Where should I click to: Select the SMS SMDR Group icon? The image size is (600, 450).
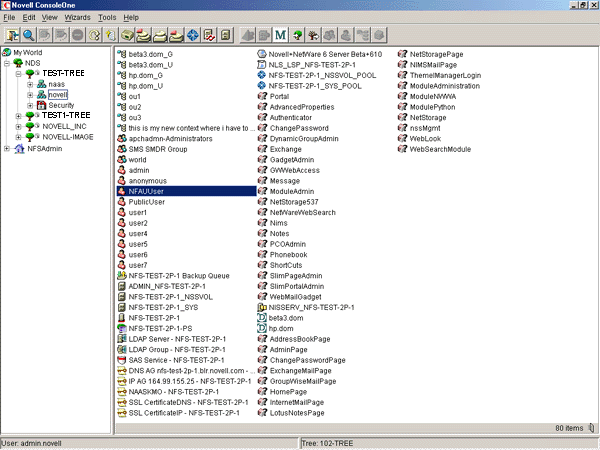coord(120,149)
